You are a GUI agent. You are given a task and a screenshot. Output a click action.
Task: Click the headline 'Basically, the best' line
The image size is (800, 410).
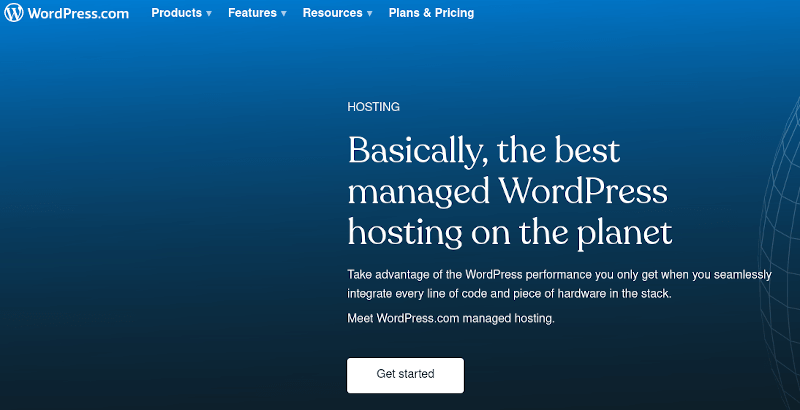[x=484, y=151]
